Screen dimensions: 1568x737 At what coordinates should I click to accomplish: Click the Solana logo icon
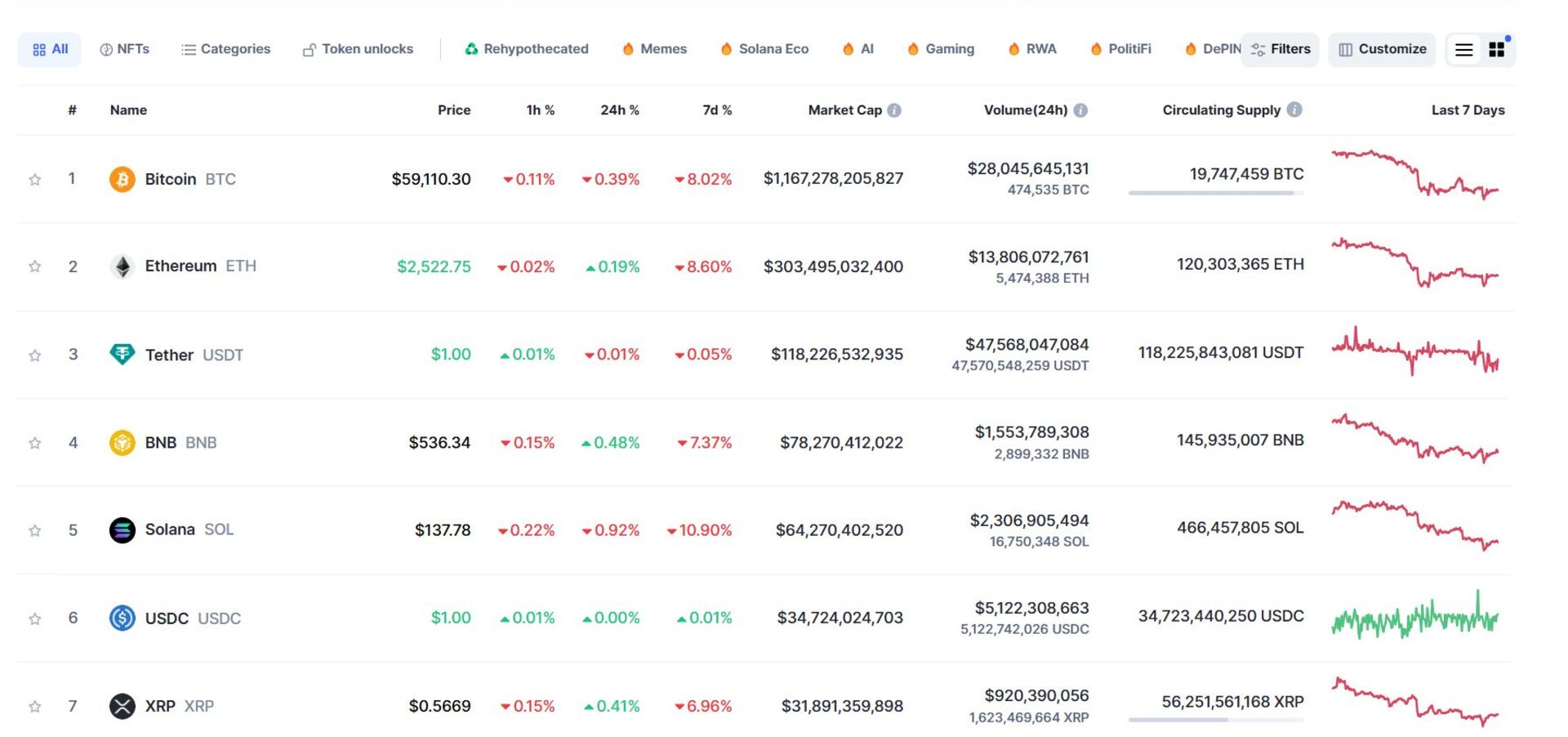122,530
